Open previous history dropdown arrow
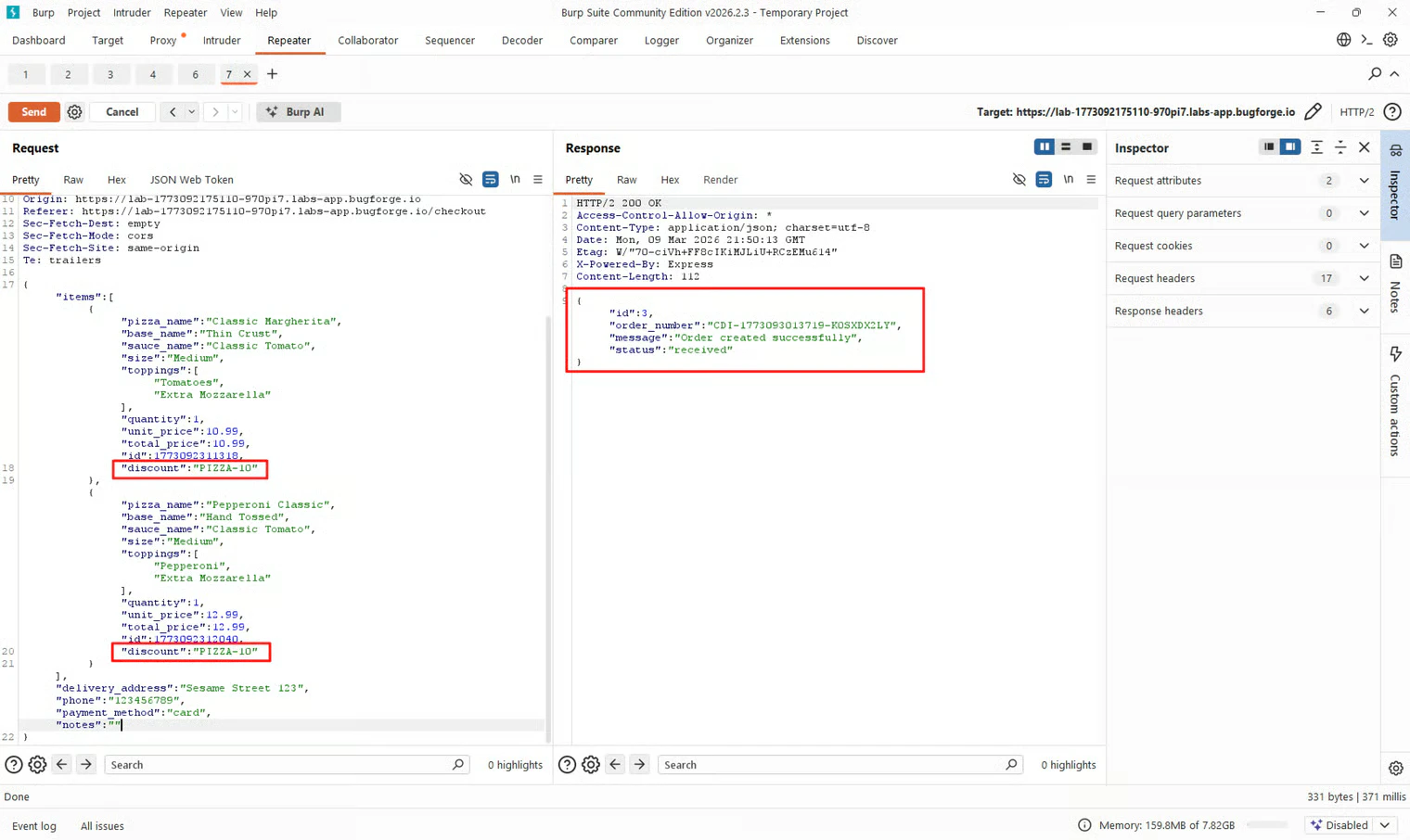This screenshot has height=840, width=1410. tap(192, 112)
